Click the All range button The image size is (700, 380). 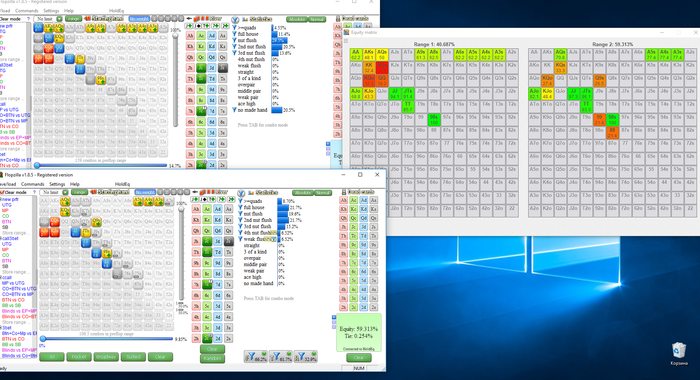[x=52, y=357]
